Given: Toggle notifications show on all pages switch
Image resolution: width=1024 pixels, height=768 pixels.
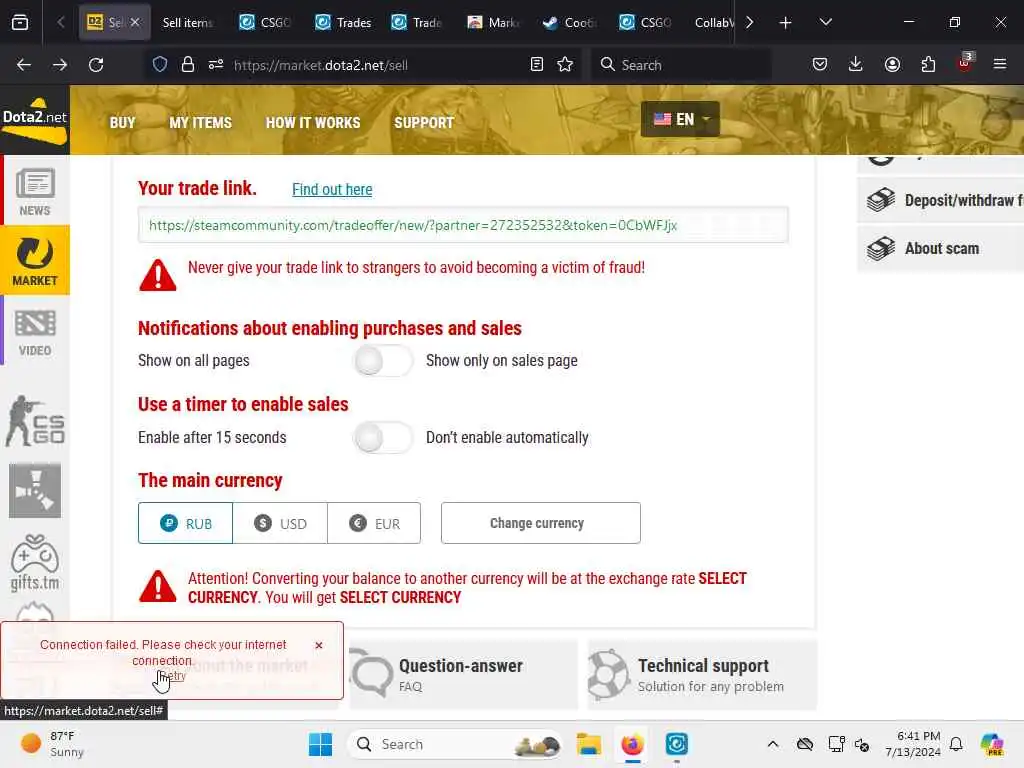Looking at the screenshot, I should point(383,360).
